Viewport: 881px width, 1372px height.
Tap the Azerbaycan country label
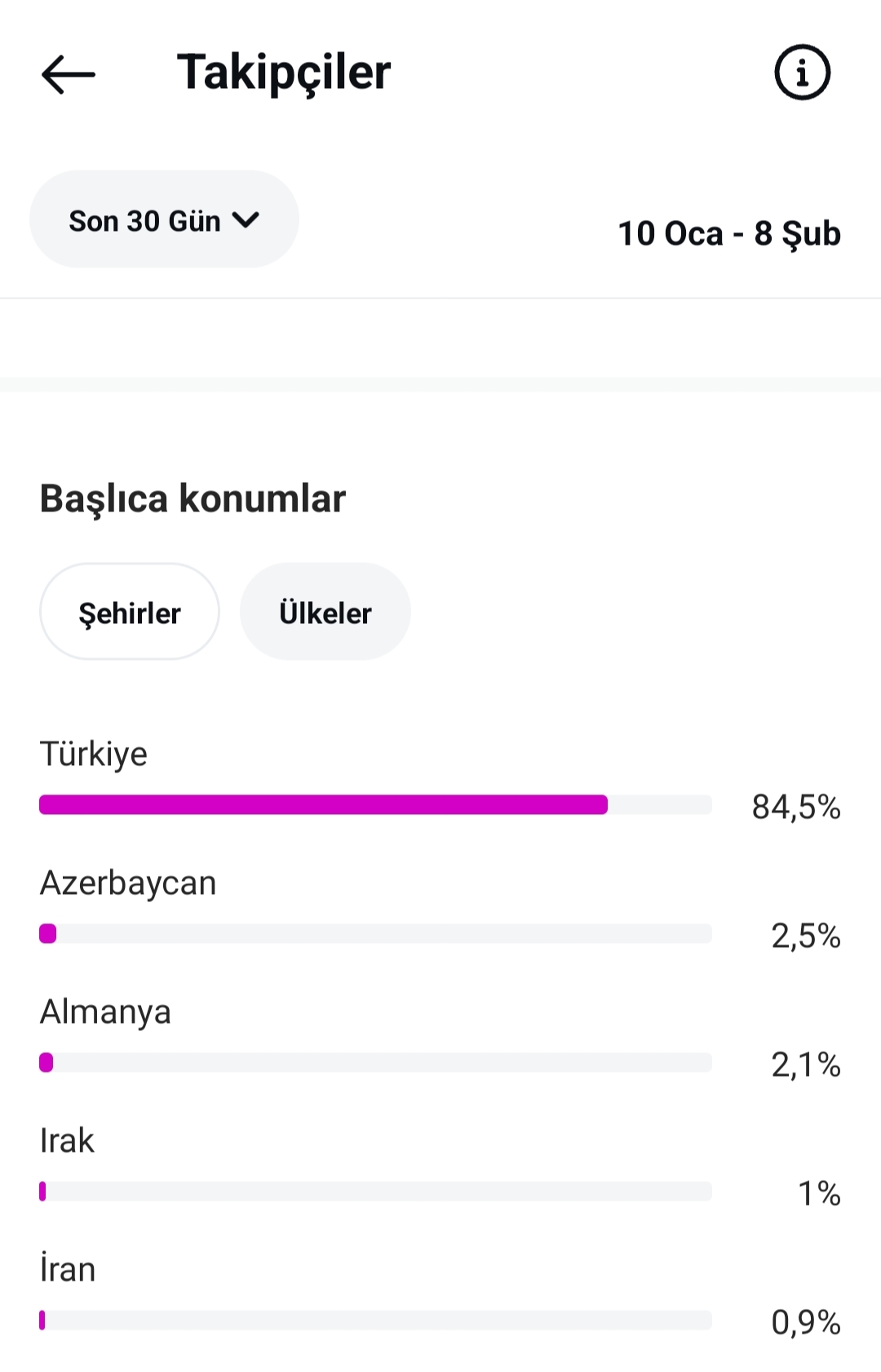[128, 883]
